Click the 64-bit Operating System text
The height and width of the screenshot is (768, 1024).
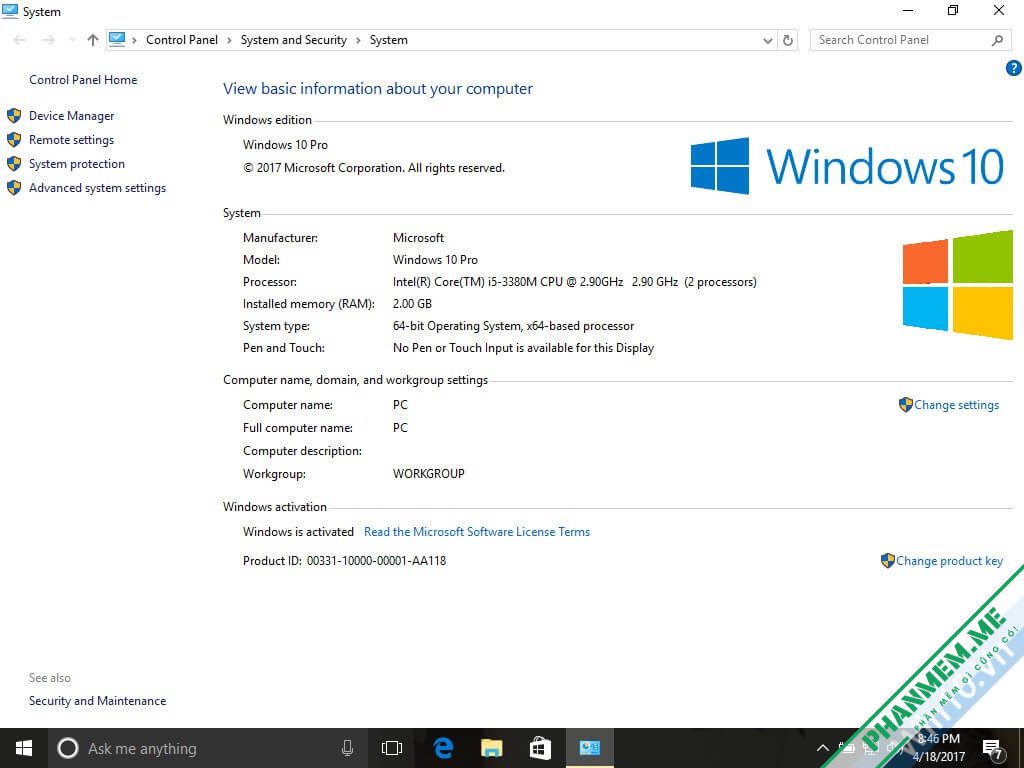pyautogui.click(x=513, y=326)
